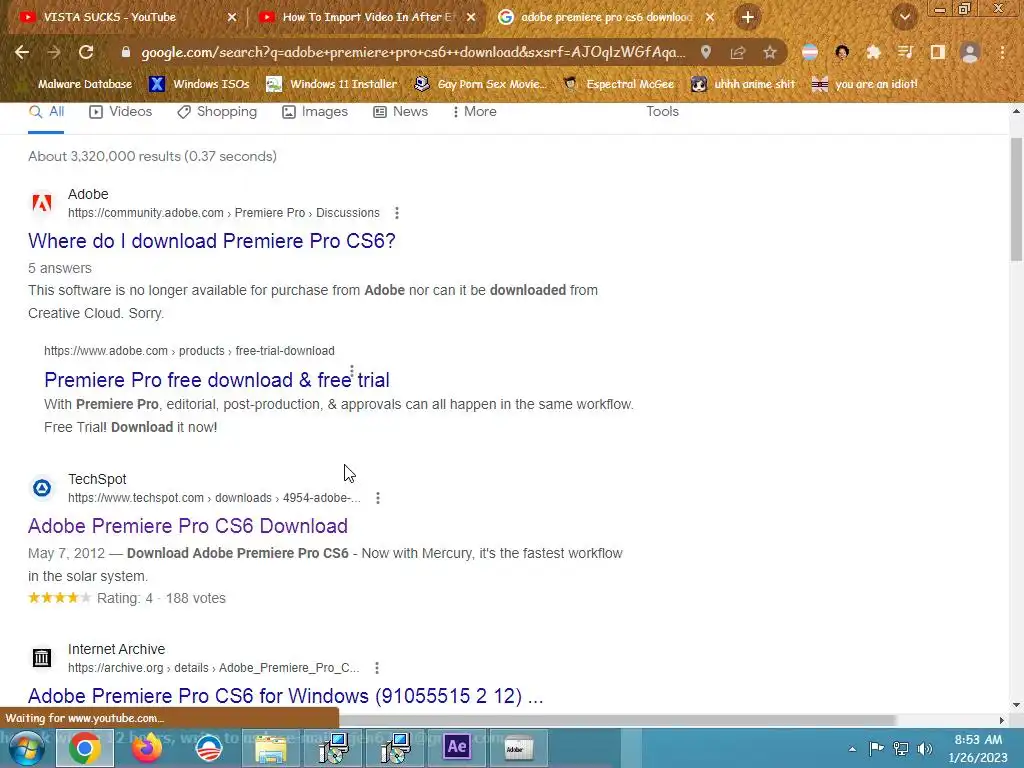Click the address bar URL field
This screenshot has width=1024, height=768.
413,52
